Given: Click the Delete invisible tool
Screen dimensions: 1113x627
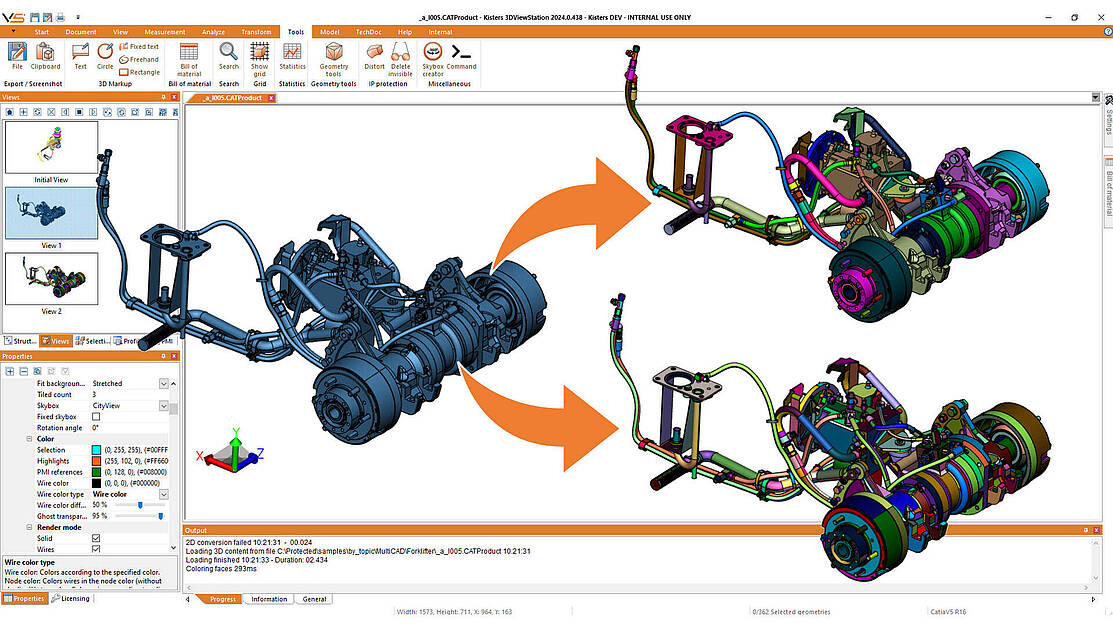Looking at the screenshot, I should coord(400,59).
